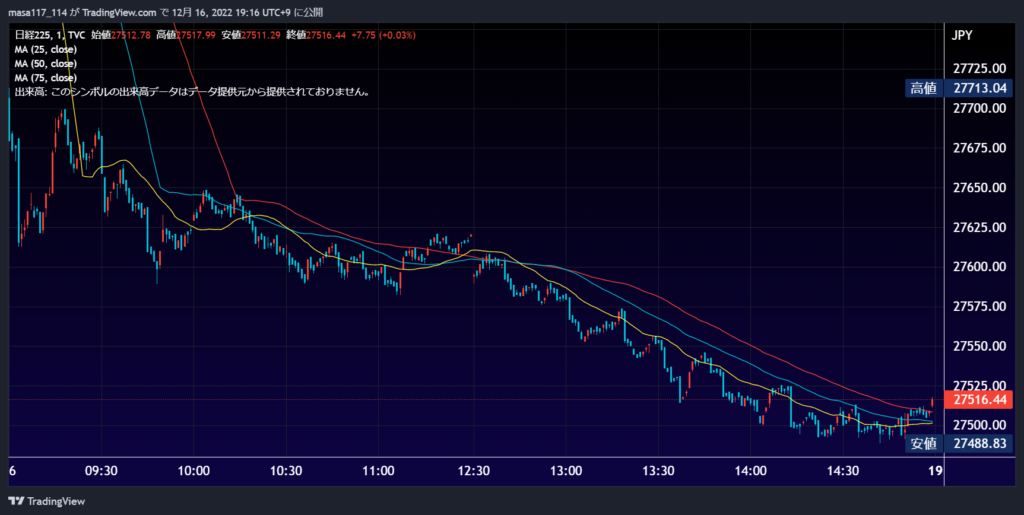Click the 27600.00 price axis value
Image resolution: width=1024 pixels, height=515 pixels.
pos(980,267)
